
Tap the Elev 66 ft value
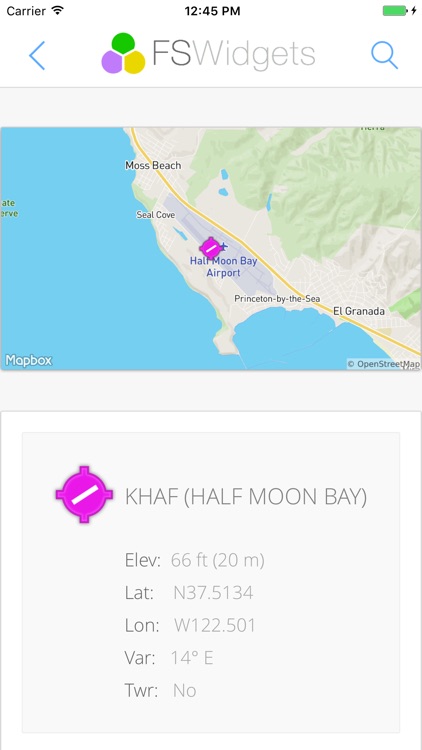pyautogui.click(x=218, y=560)
